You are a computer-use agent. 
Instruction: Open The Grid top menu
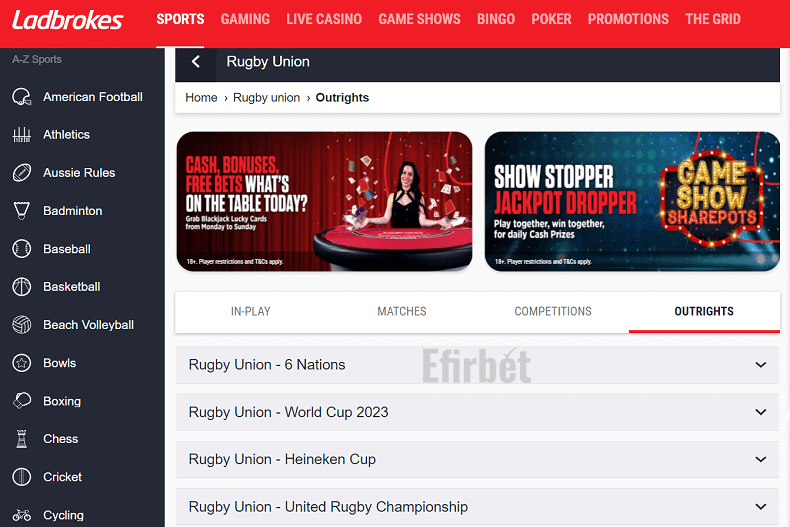pyautogui.click(x=713, y=19)
